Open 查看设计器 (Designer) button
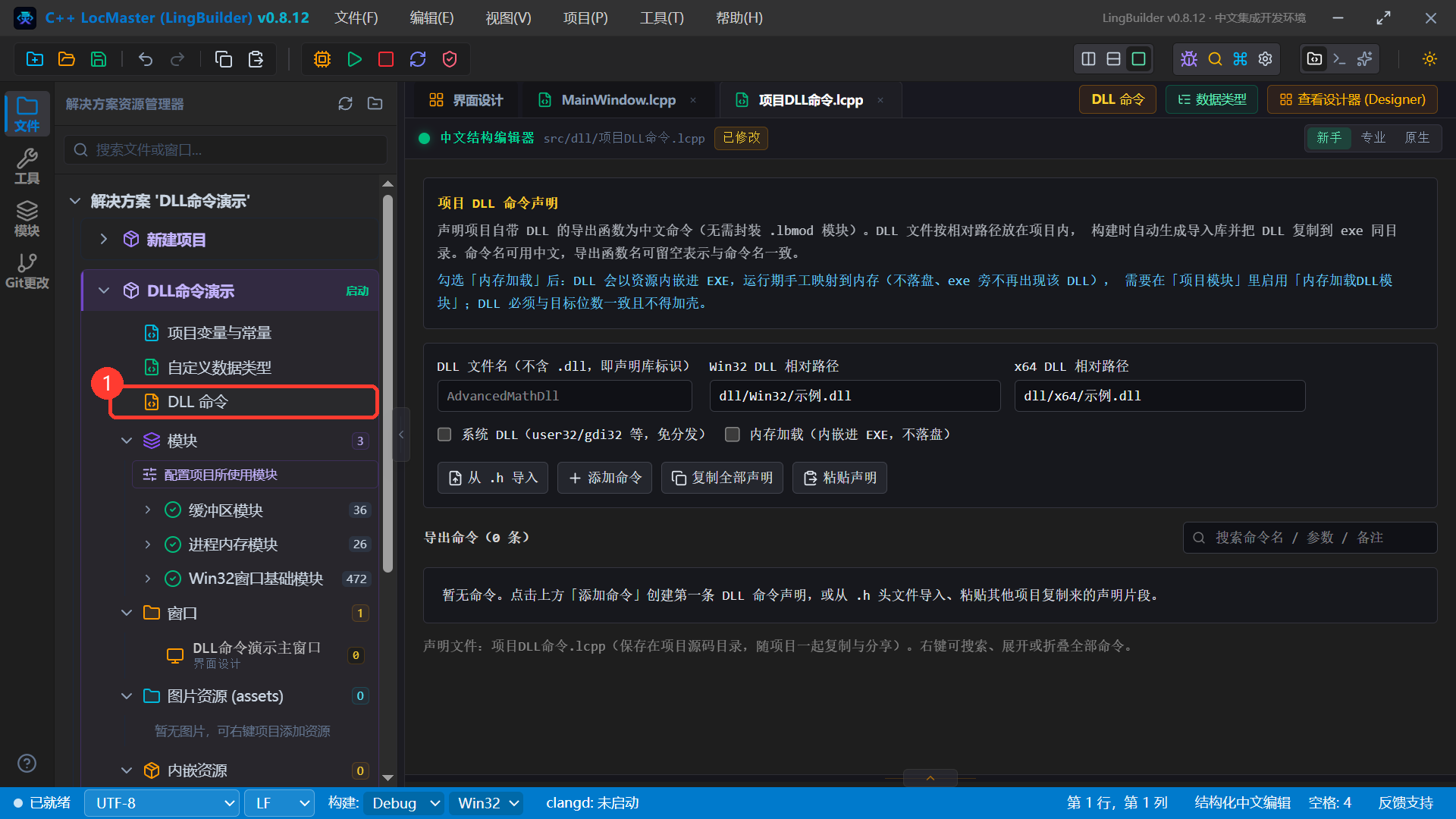Viewport: 1456px width, 819px height. click(1352, 99)
